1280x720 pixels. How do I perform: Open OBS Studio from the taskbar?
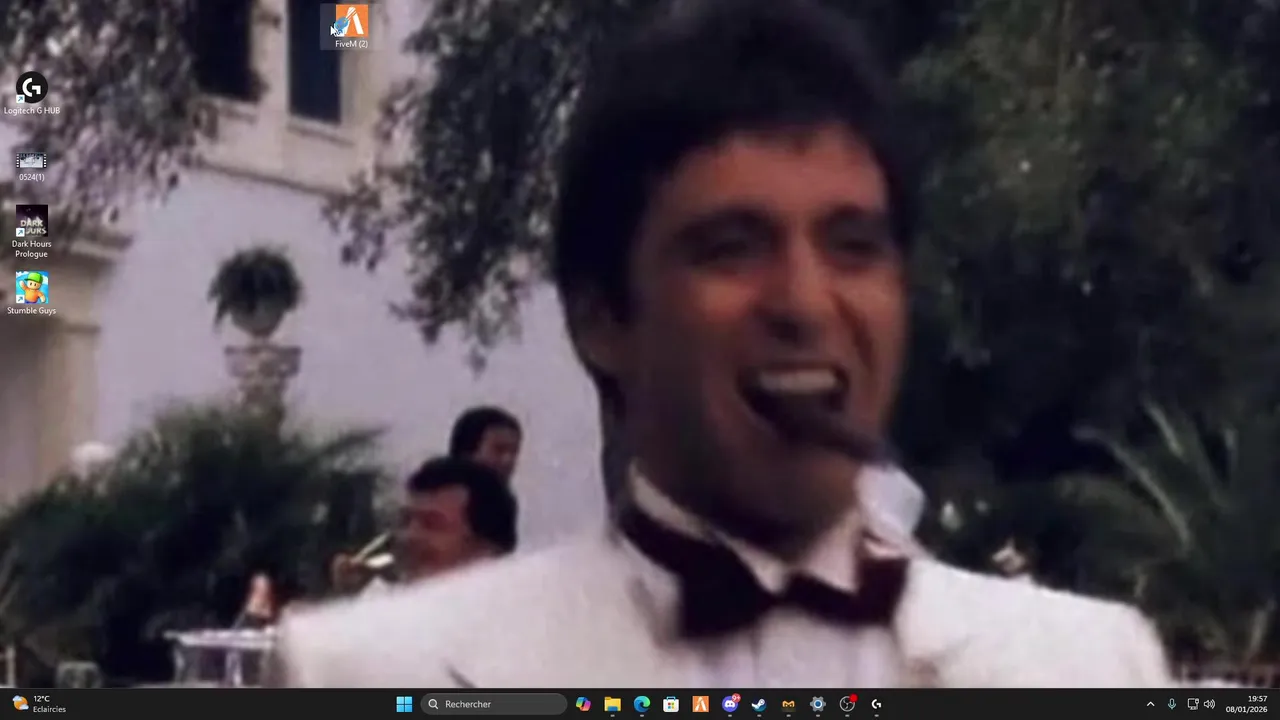click(847, 704)
